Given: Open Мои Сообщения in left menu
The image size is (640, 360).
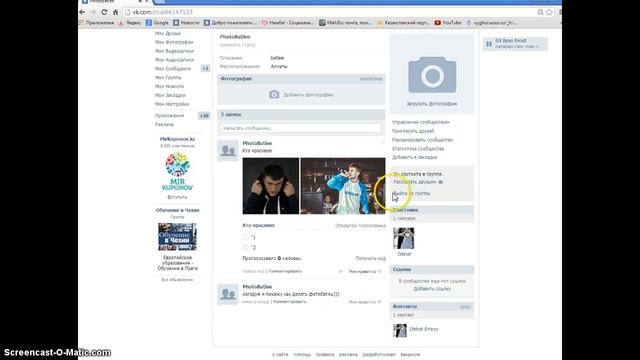Looking at the screenshot, I should (x=173, y=69).
